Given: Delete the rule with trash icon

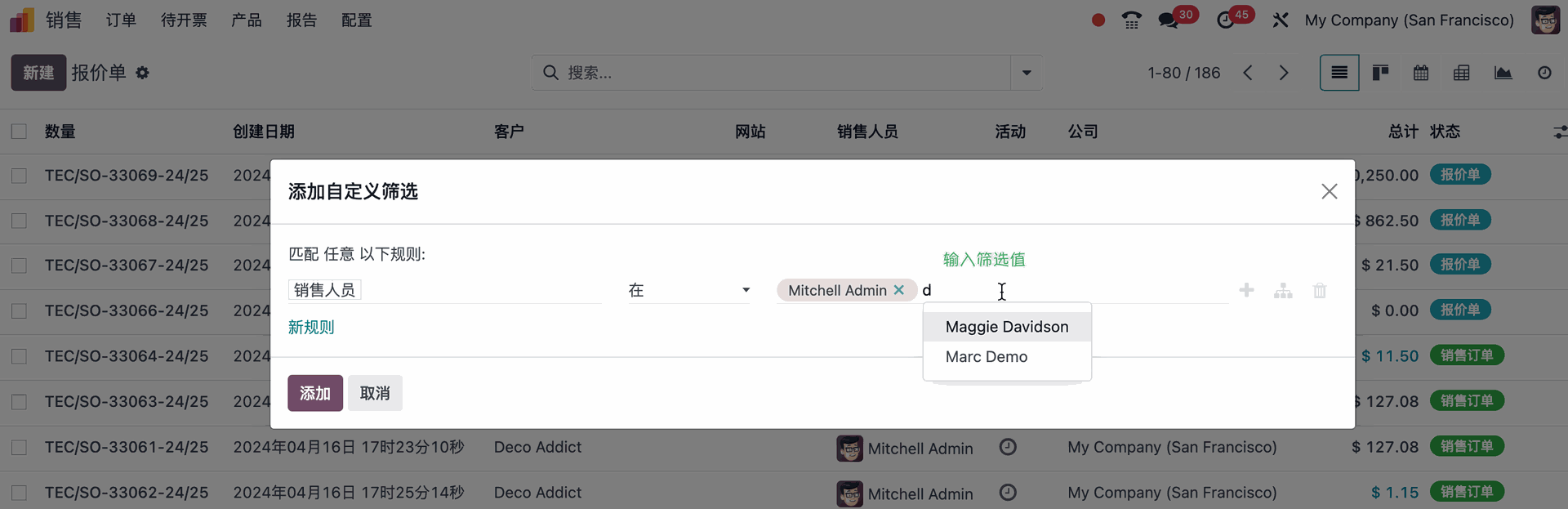Looking at the screenshot, I should 1320,290.
